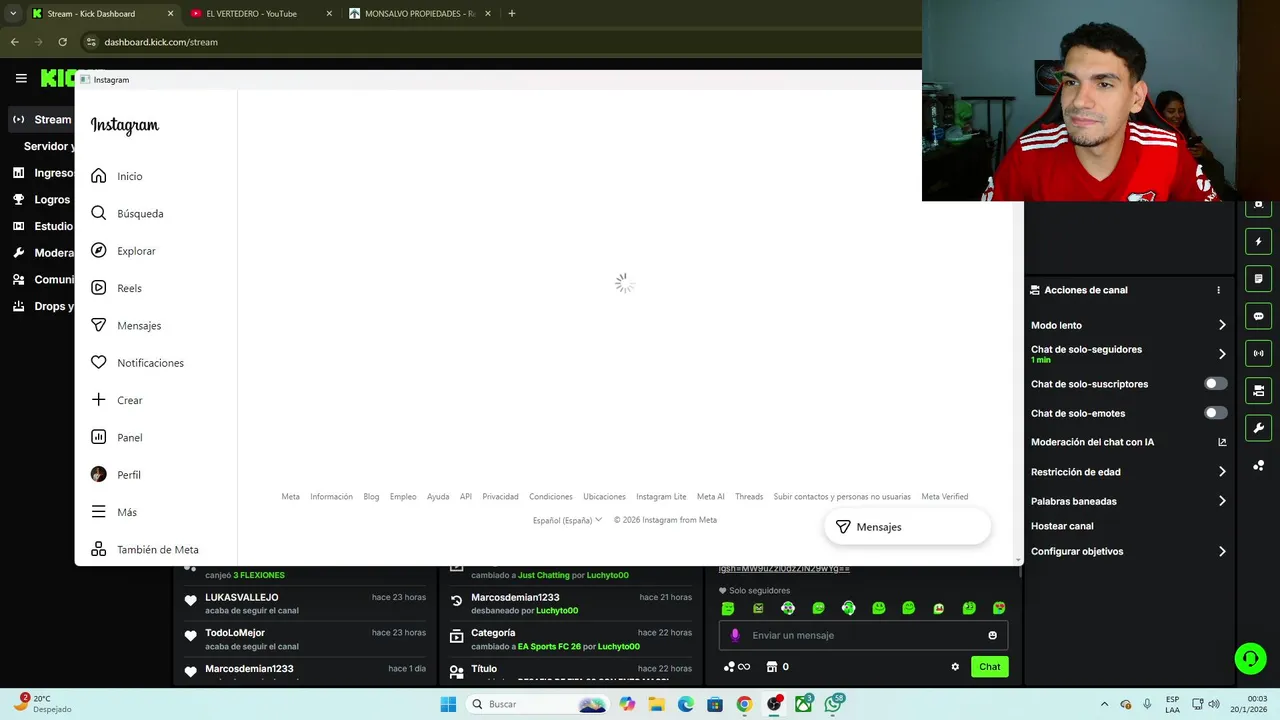Open the floating Mensajes button
Image resolution: width=1280 pixels, height=720 pixels.
pyautogui.click(x=907, y=527)
